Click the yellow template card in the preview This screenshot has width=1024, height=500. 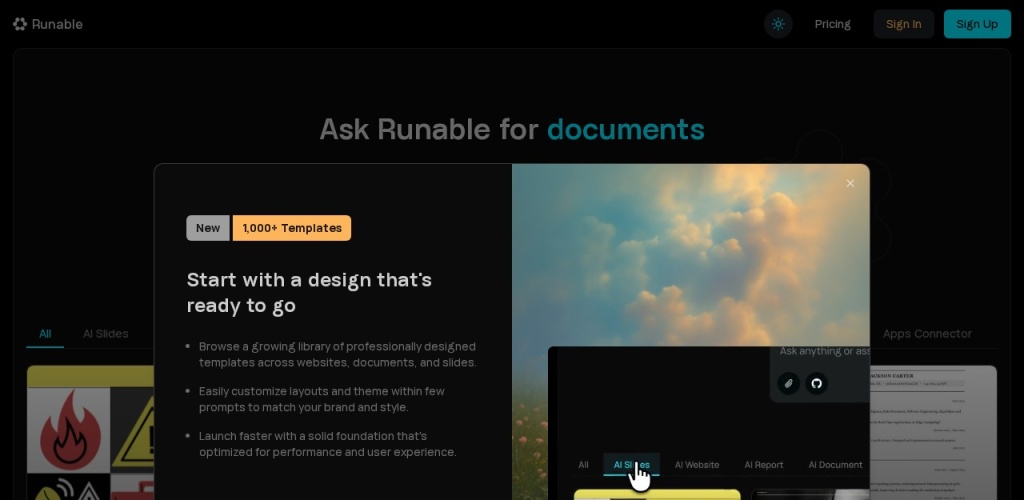coord(657,495)
